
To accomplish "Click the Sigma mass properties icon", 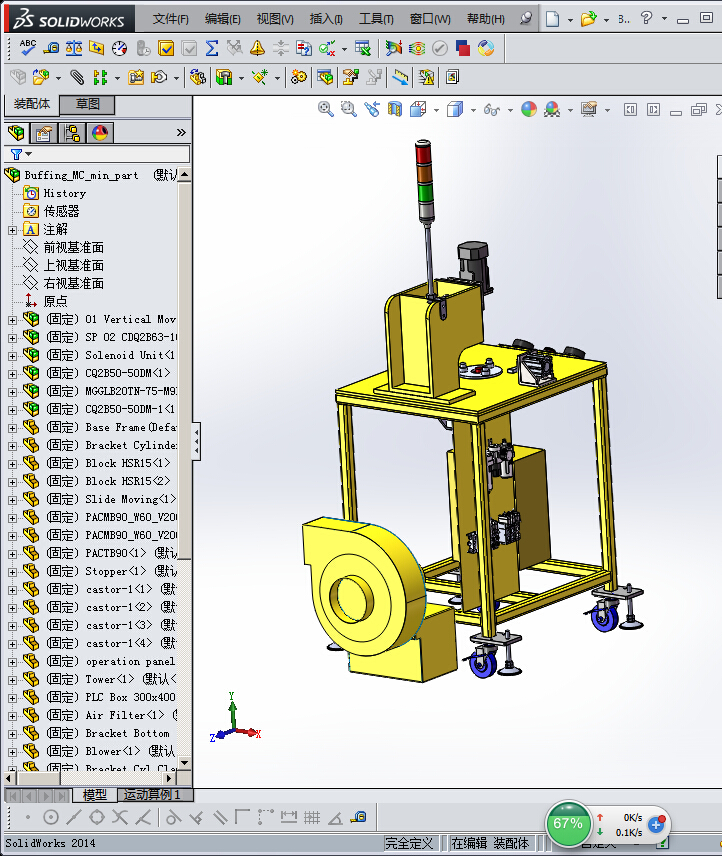I will pyautogui.click(x=212, y=48).
